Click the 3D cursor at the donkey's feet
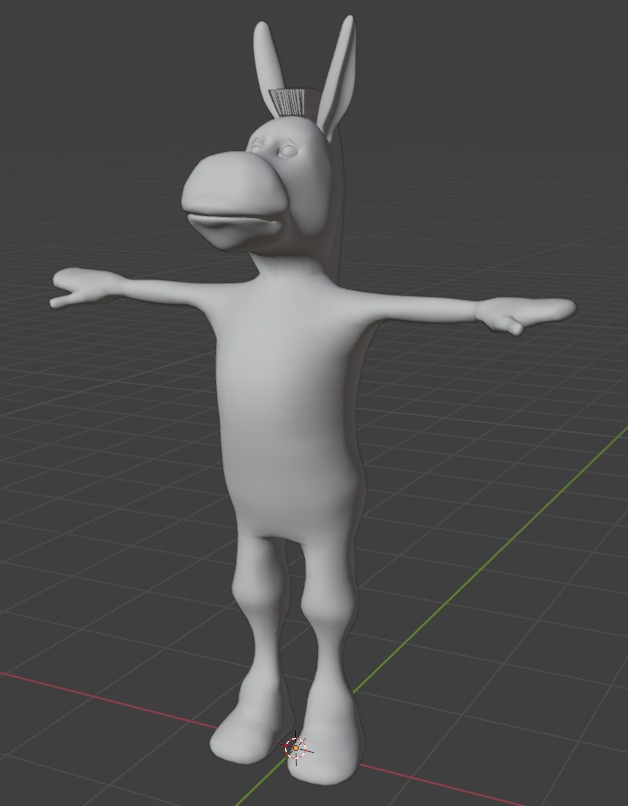The image size is (628, 806). click(x=295, y=747)
